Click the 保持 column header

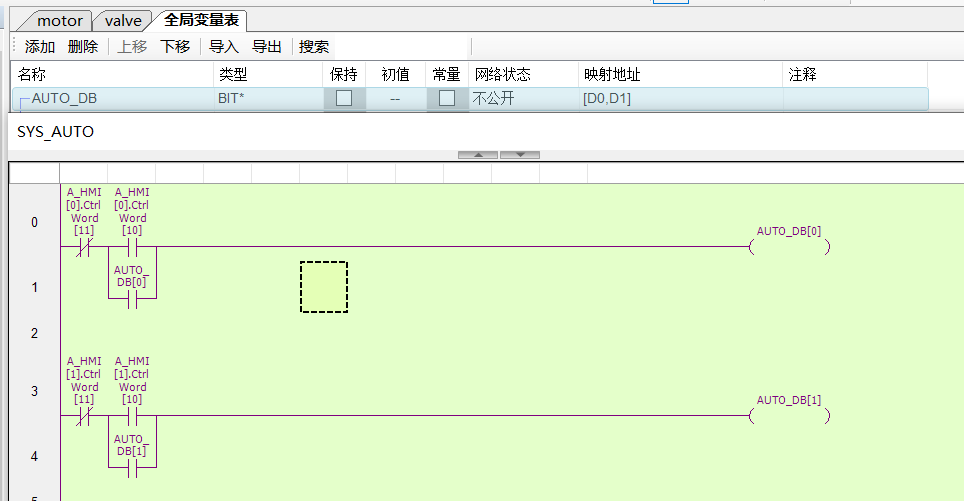click(x=344, y=74)
